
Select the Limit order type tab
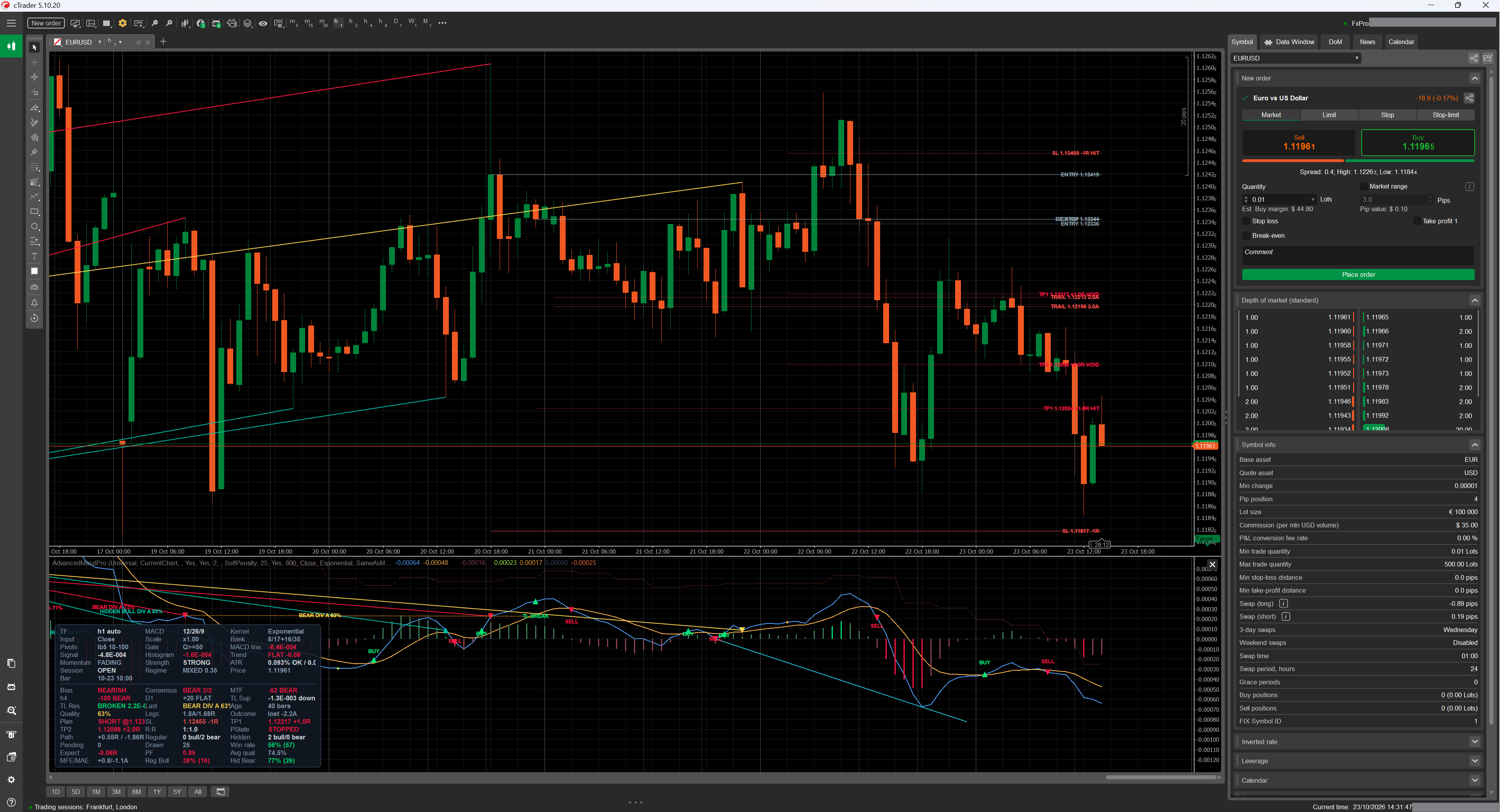click(x=1329, y=115)
